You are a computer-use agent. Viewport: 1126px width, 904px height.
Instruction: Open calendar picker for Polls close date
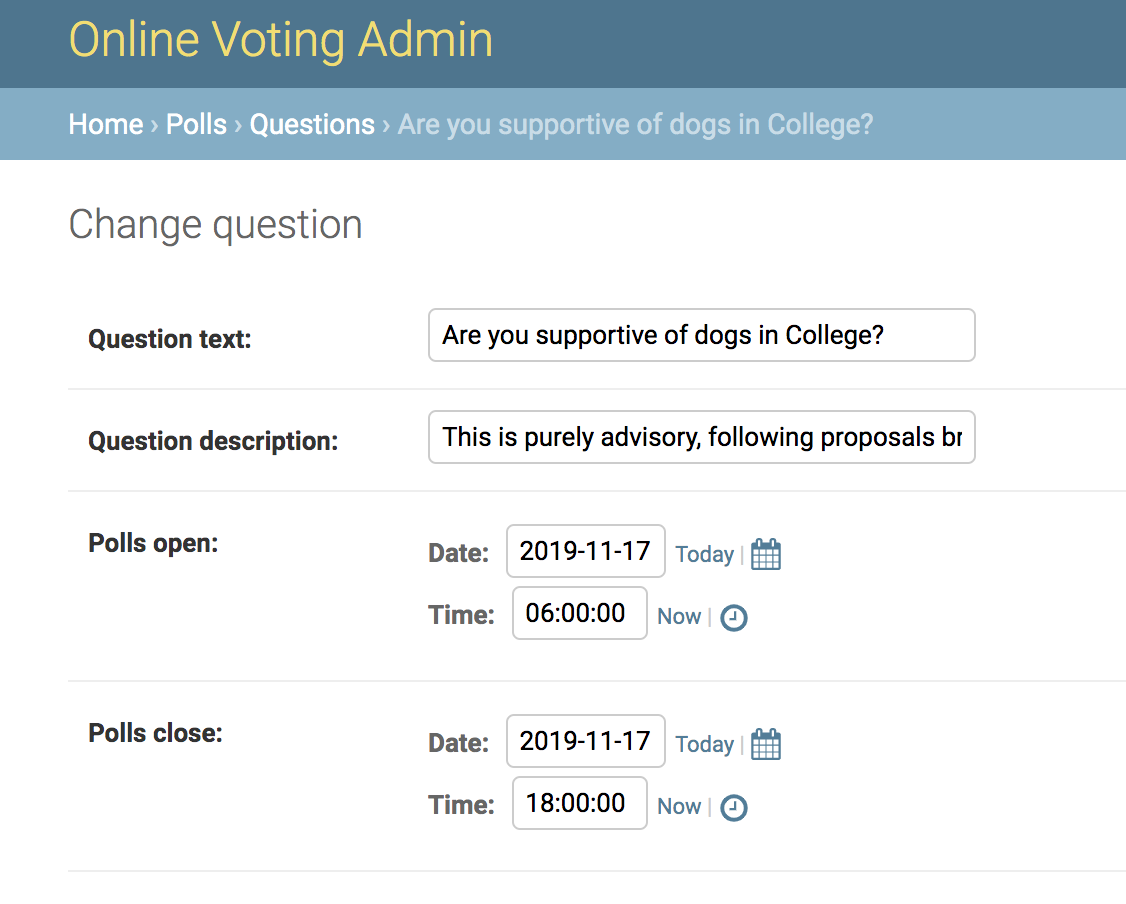[x=766, y=744]
